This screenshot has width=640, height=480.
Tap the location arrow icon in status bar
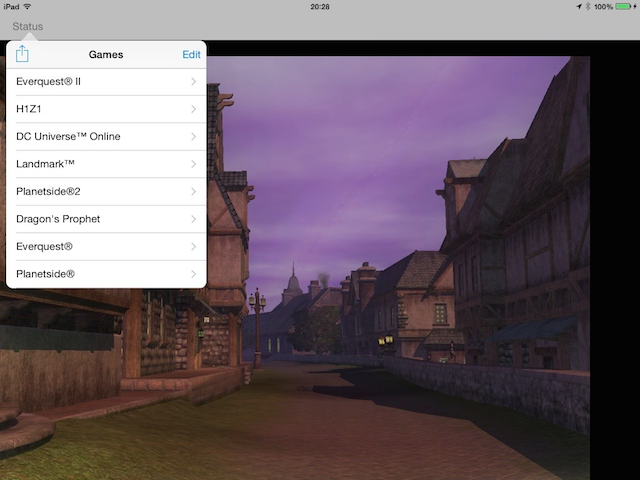[x=579, y=7]
